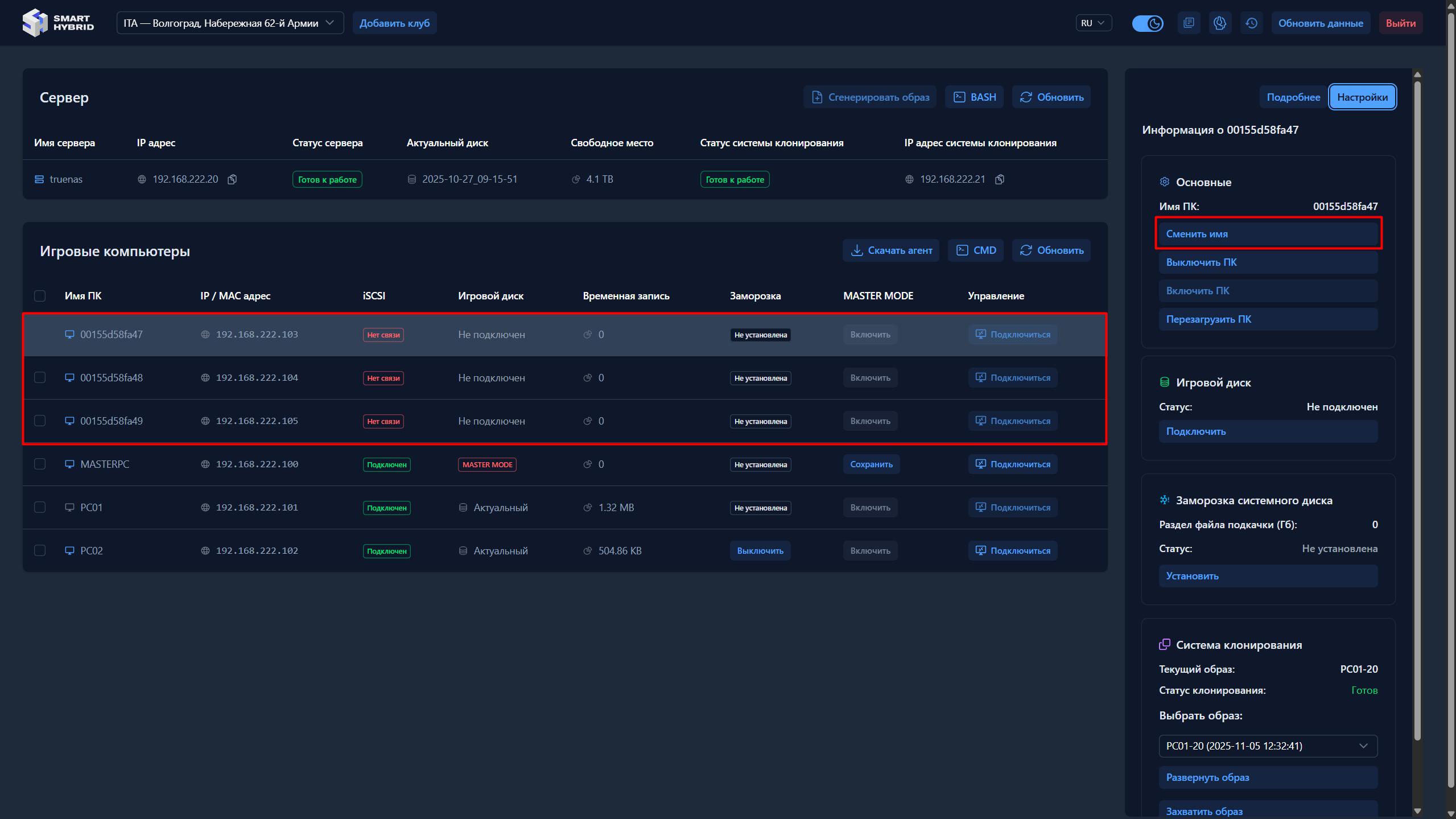This screenshot has height=819, width=1456.
Task: Copy cloning system IP 192.168.222.21 icon
Action: point(1000,179)
